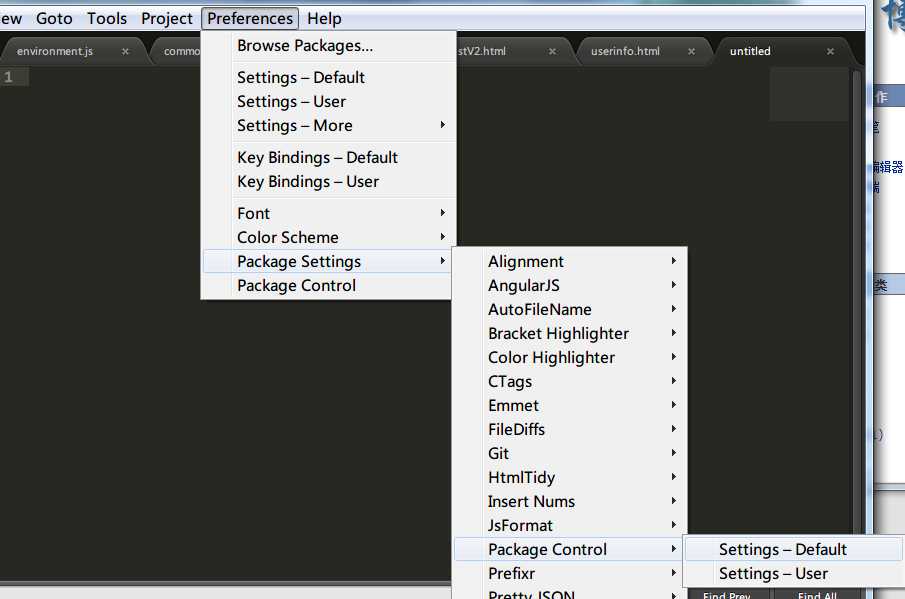Open Key Bindings – Default

(328, 158)
